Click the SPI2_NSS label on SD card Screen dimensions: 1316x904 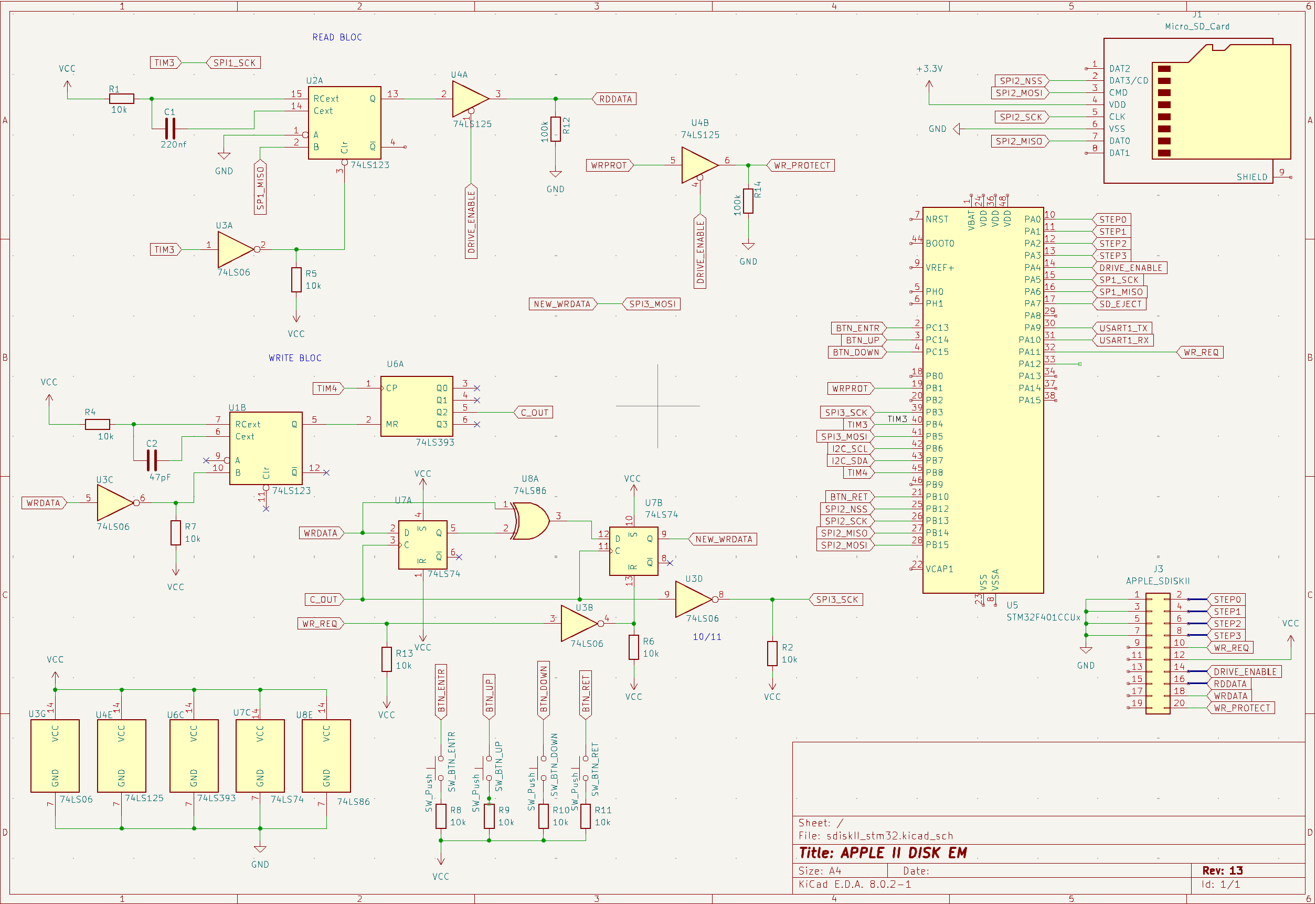pos(1022,80)
